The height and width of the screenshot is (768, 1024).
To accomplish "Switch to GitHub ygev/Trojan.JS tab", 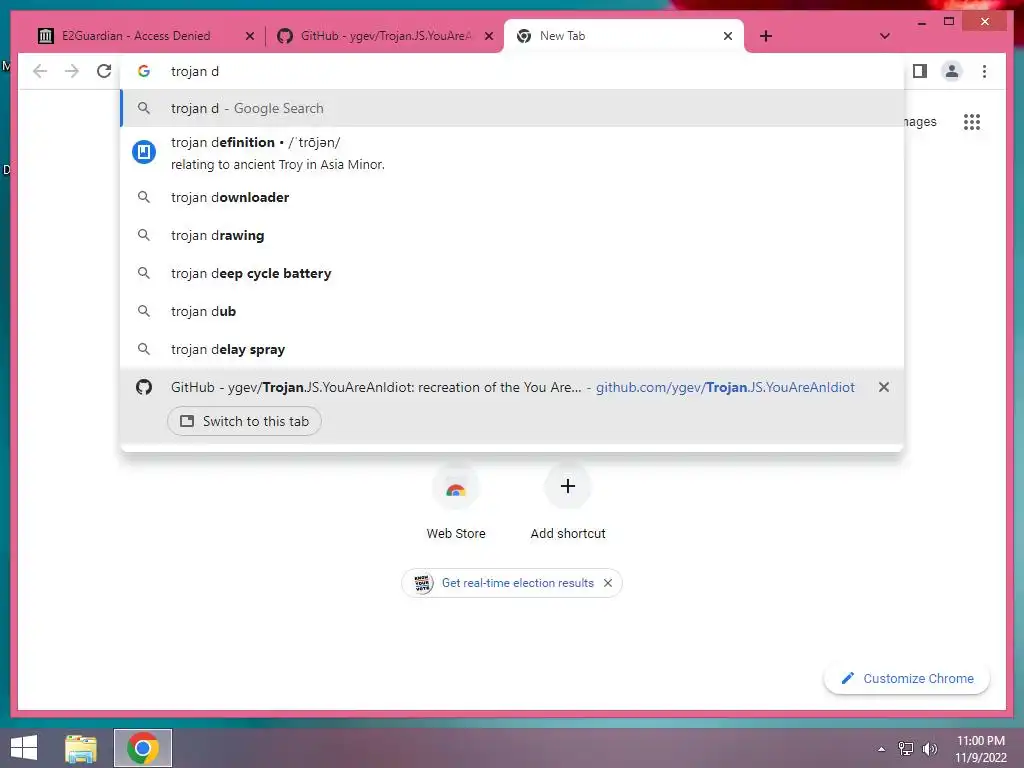I will (384, 36).
